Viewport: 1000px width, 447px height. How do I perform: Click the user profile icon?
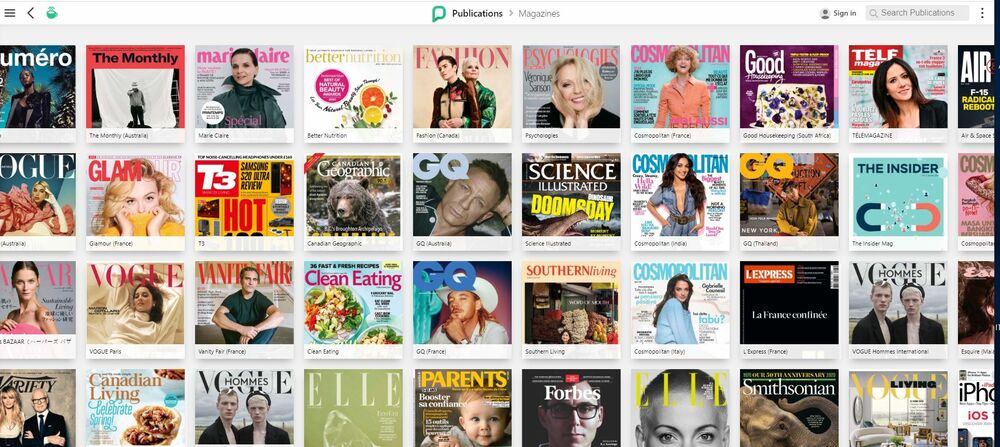tap(825, 13)
